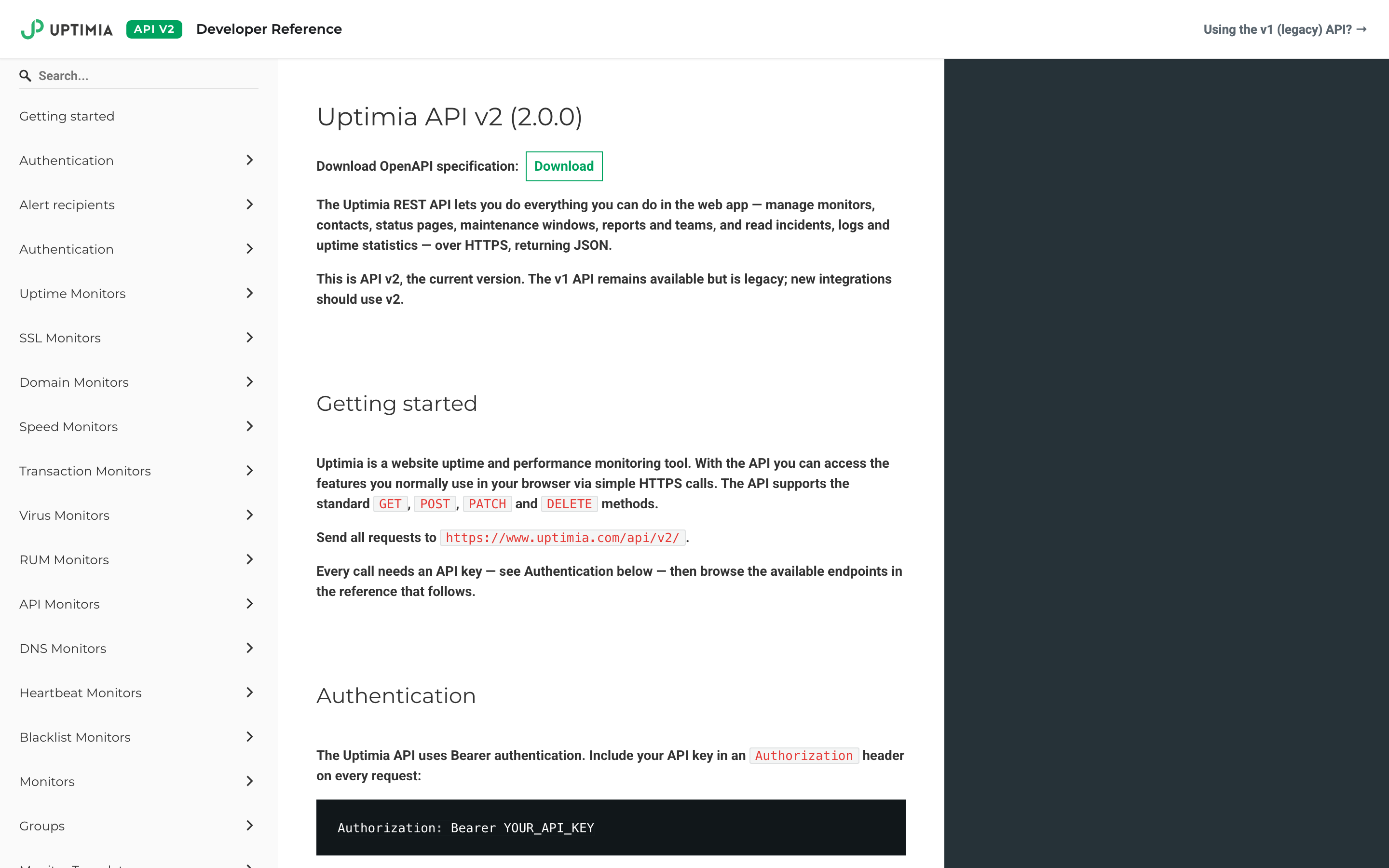
Task: Select Alert recipients in the sidebar
Action: click(67, 205)
